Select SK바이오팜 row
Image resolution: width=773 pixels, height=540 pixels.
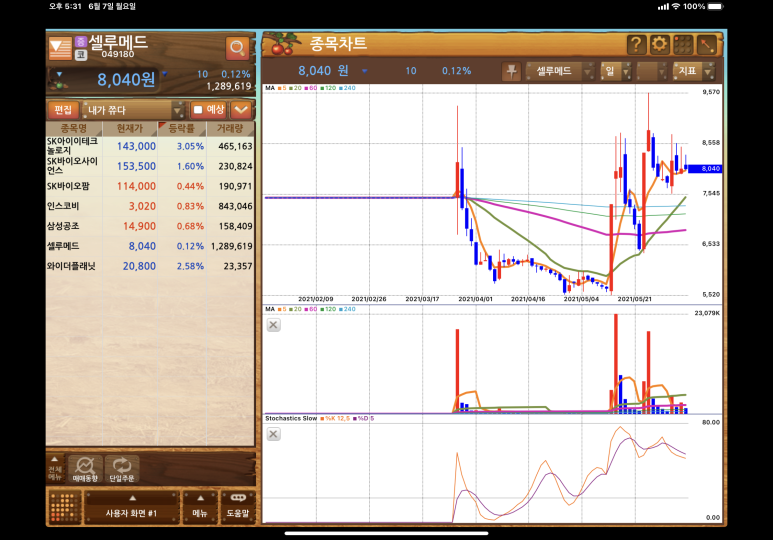click(x=150, y=186)
